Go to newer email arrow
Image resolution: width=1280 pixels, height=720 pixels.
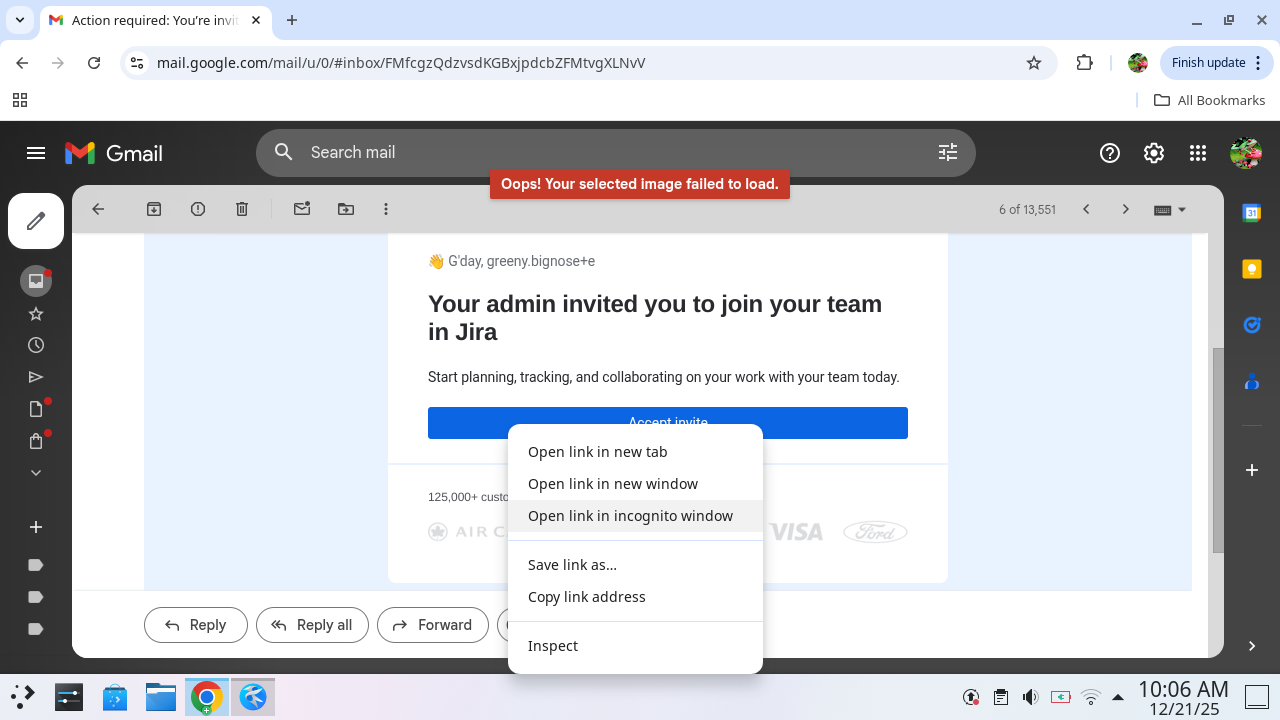point(1086,209)
